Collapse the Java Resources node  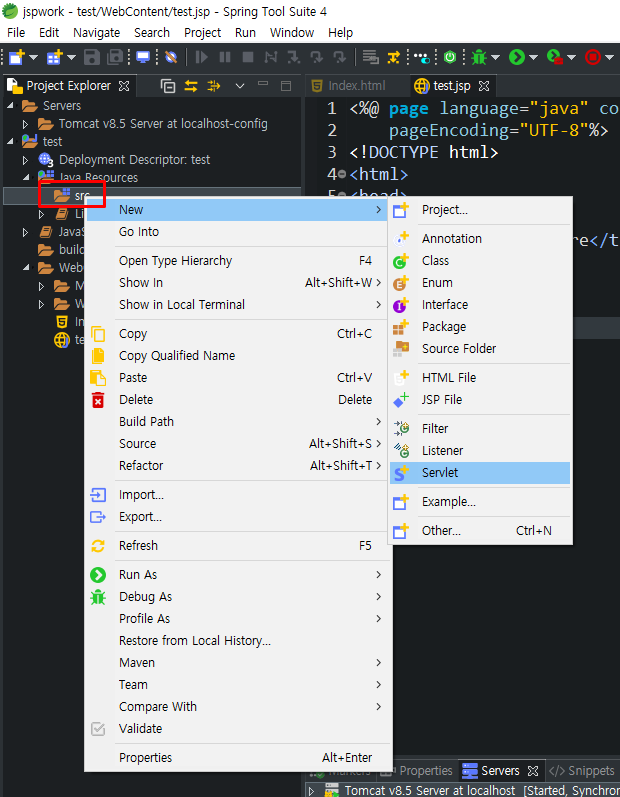pos(25,177)
